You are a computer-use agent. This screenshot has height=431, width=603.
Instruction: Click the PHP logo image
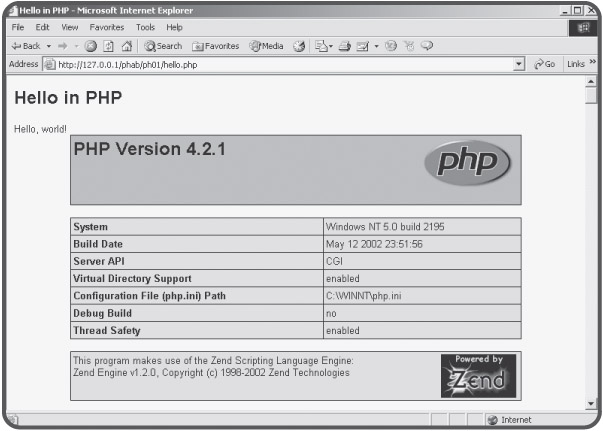466,163
